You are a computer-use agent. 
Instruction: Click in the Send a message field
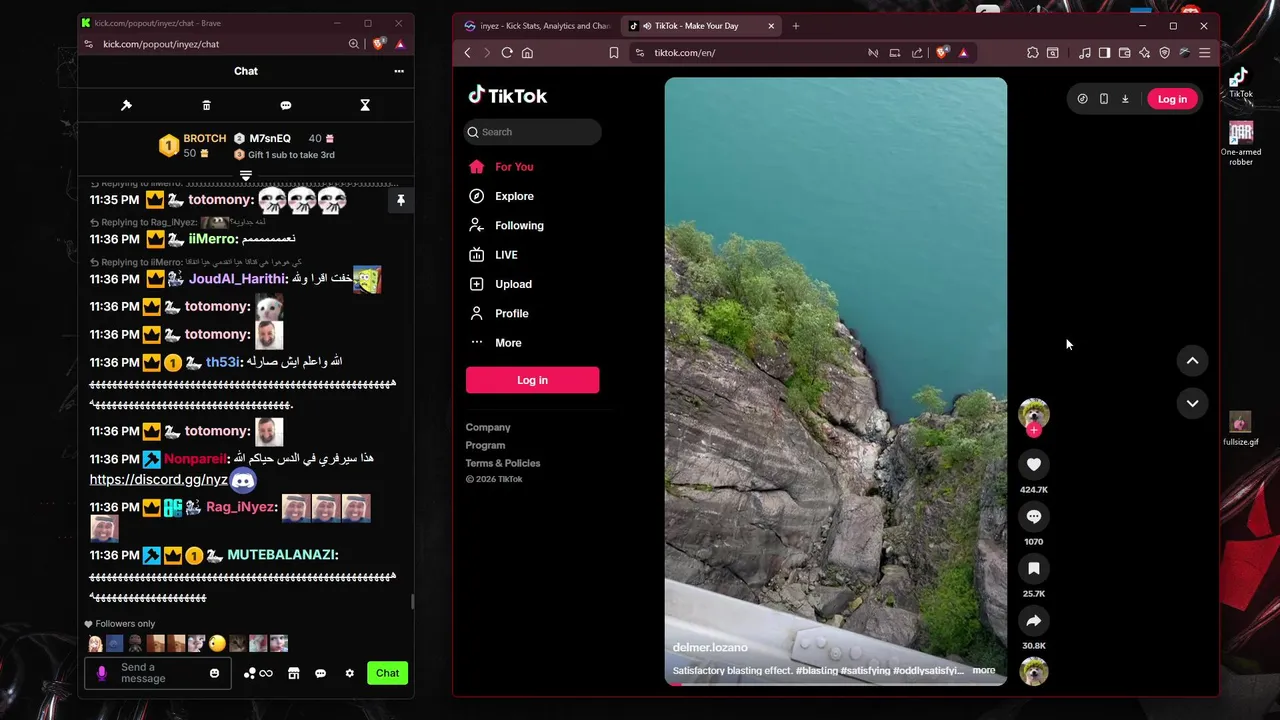coord(157,673)
